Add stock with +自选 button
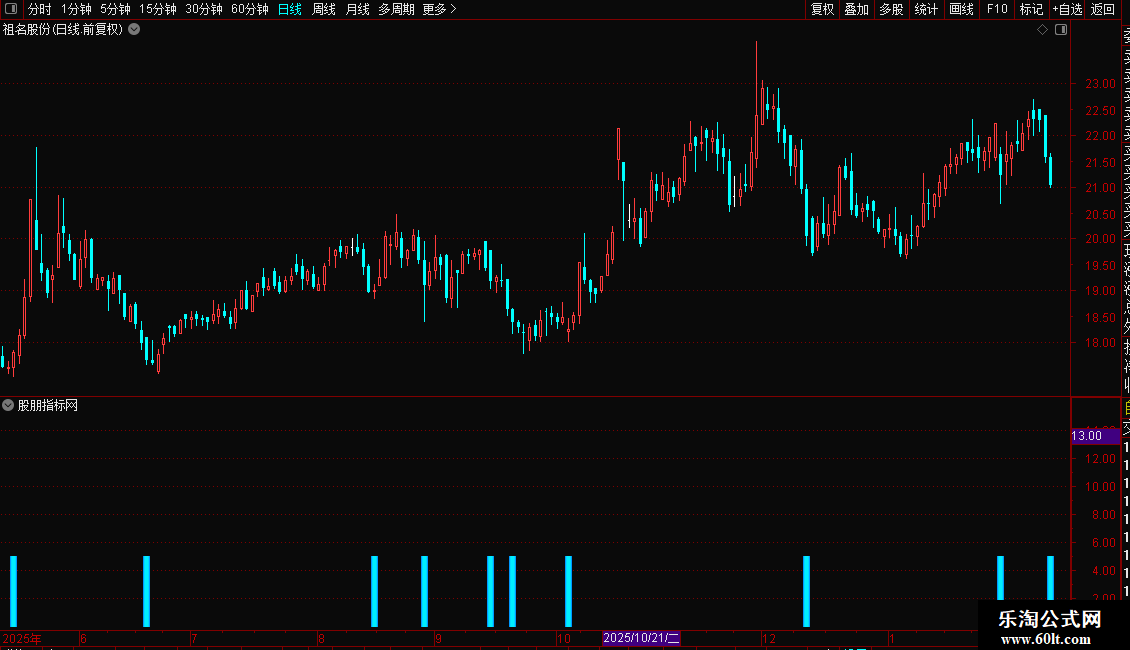Screen dimensions: 1130x650 (1067, 9)
